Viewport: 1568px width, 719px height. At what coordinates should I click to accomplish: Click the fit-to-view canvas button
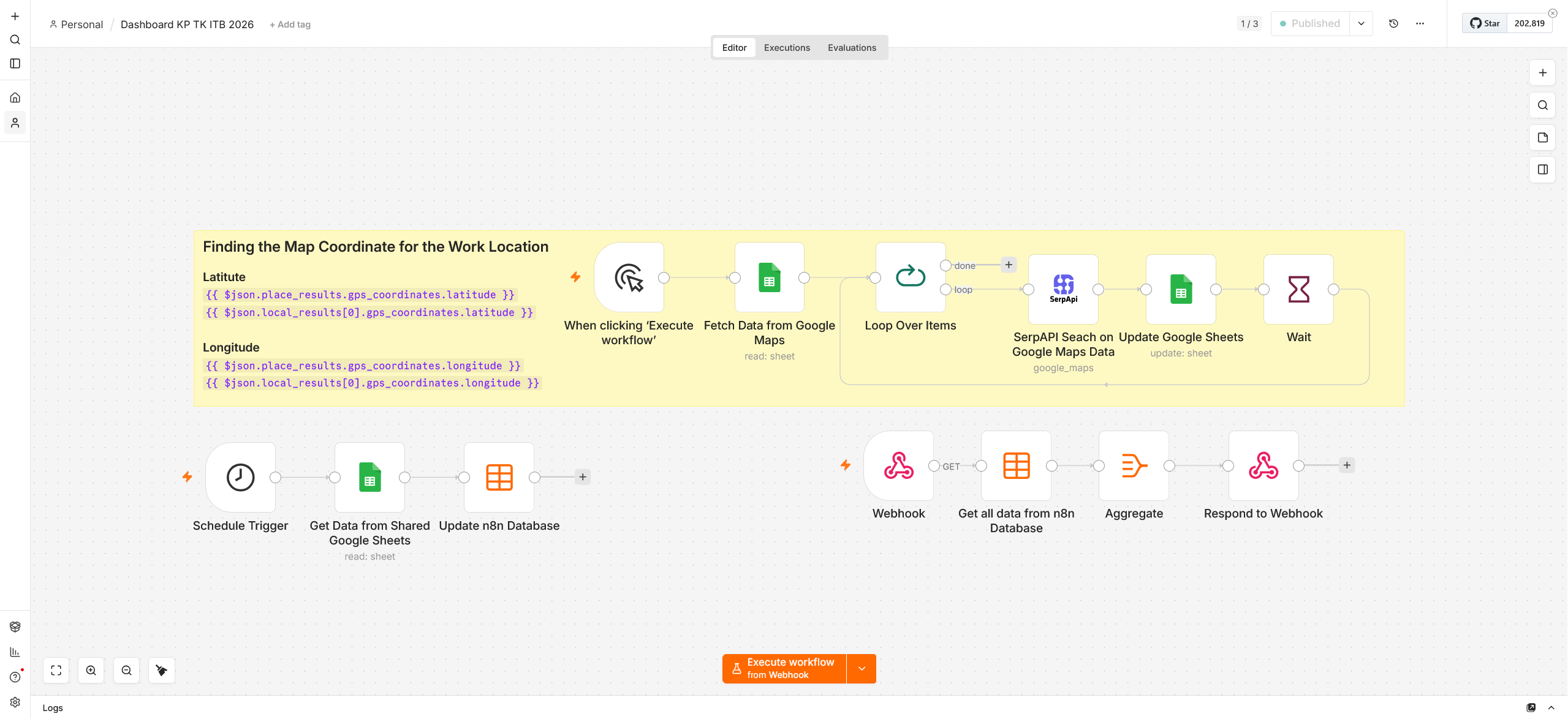click(56, 670)
